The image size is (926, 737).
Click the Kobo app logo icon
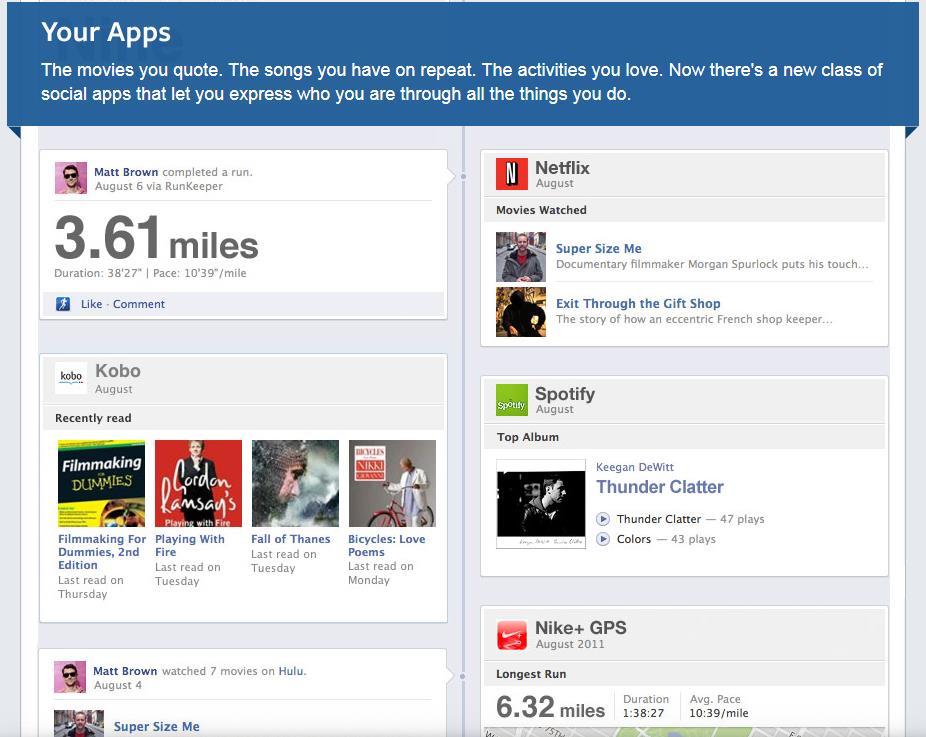point(71,378)
